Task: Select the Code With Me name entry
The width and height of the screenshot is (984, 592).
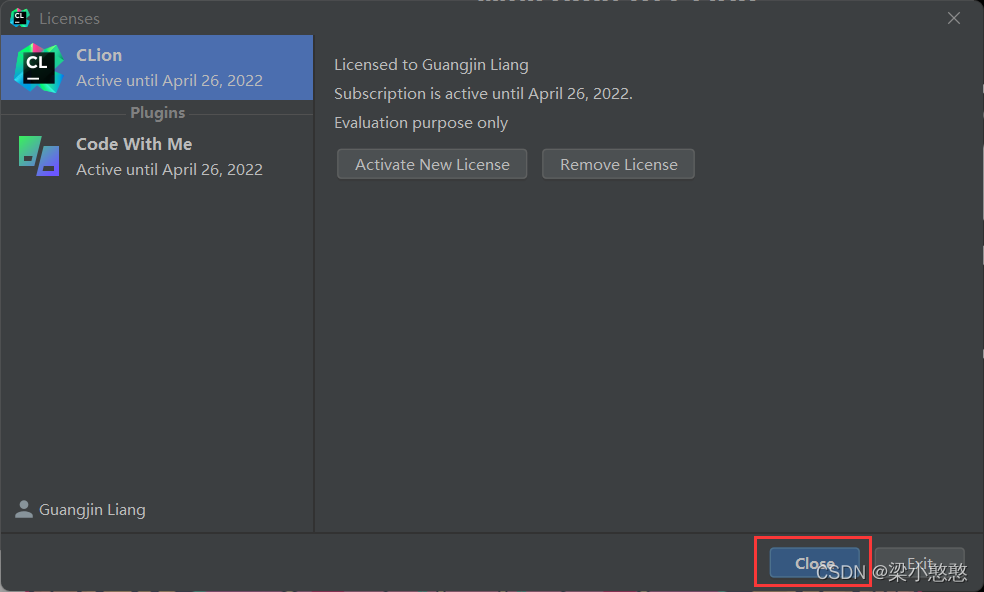Action: 134,144
